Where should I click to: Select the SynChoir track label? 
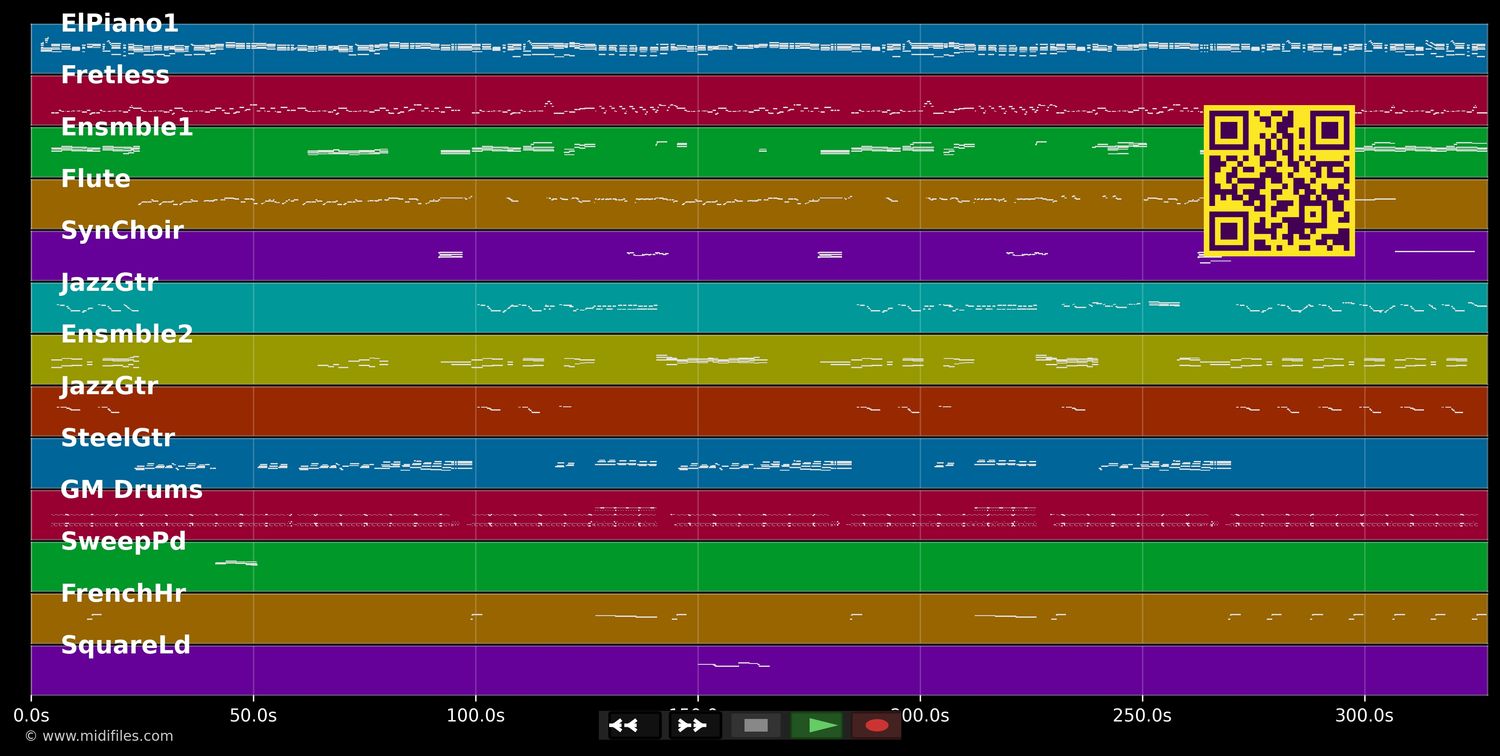[x=122, y=231]
